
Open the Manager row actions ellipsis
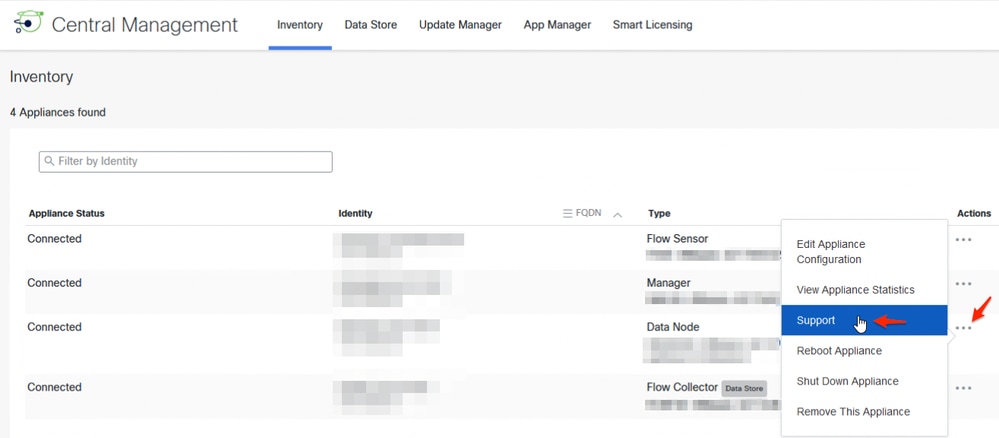click(963, 284)
